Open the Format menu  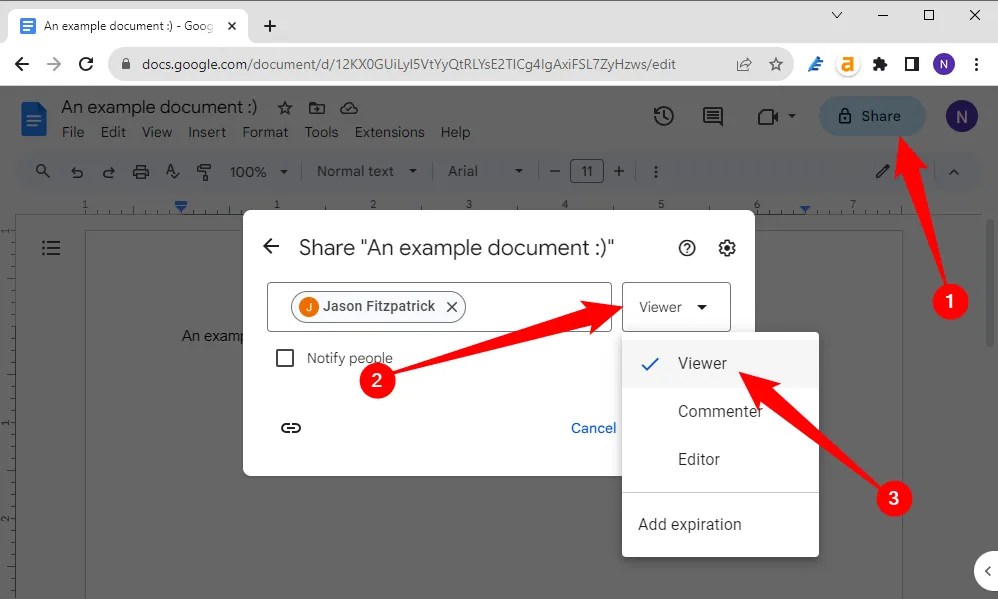click(265, 131)
